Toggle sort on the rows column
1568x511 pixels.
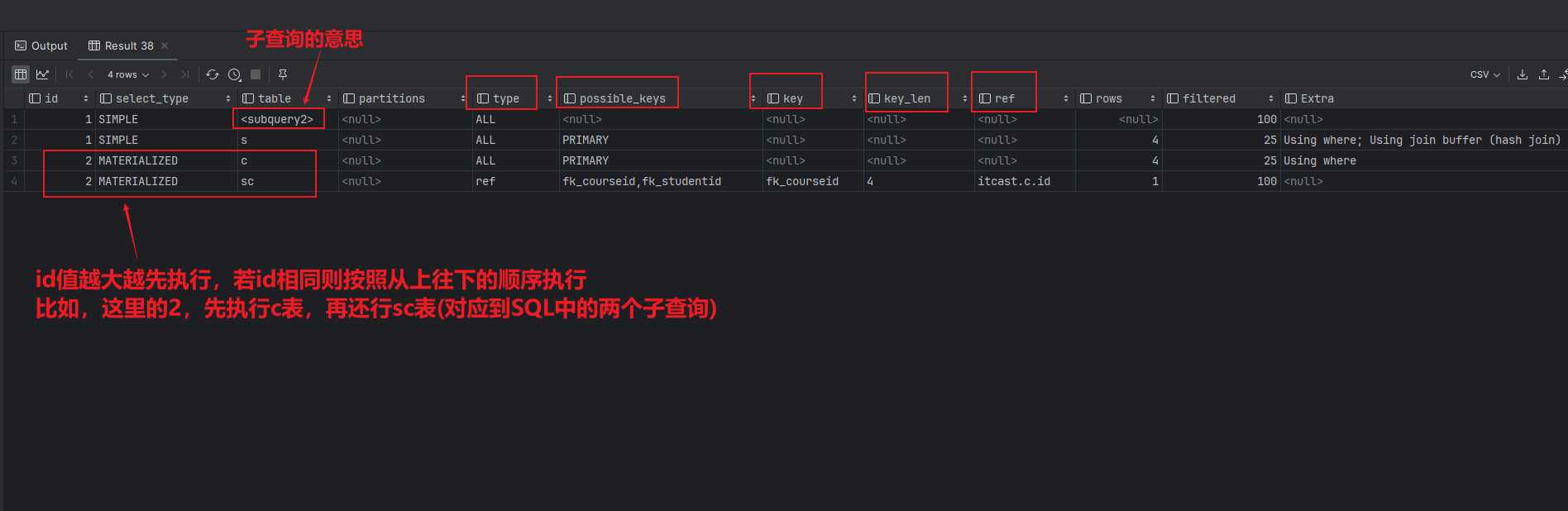[1153, 98]
